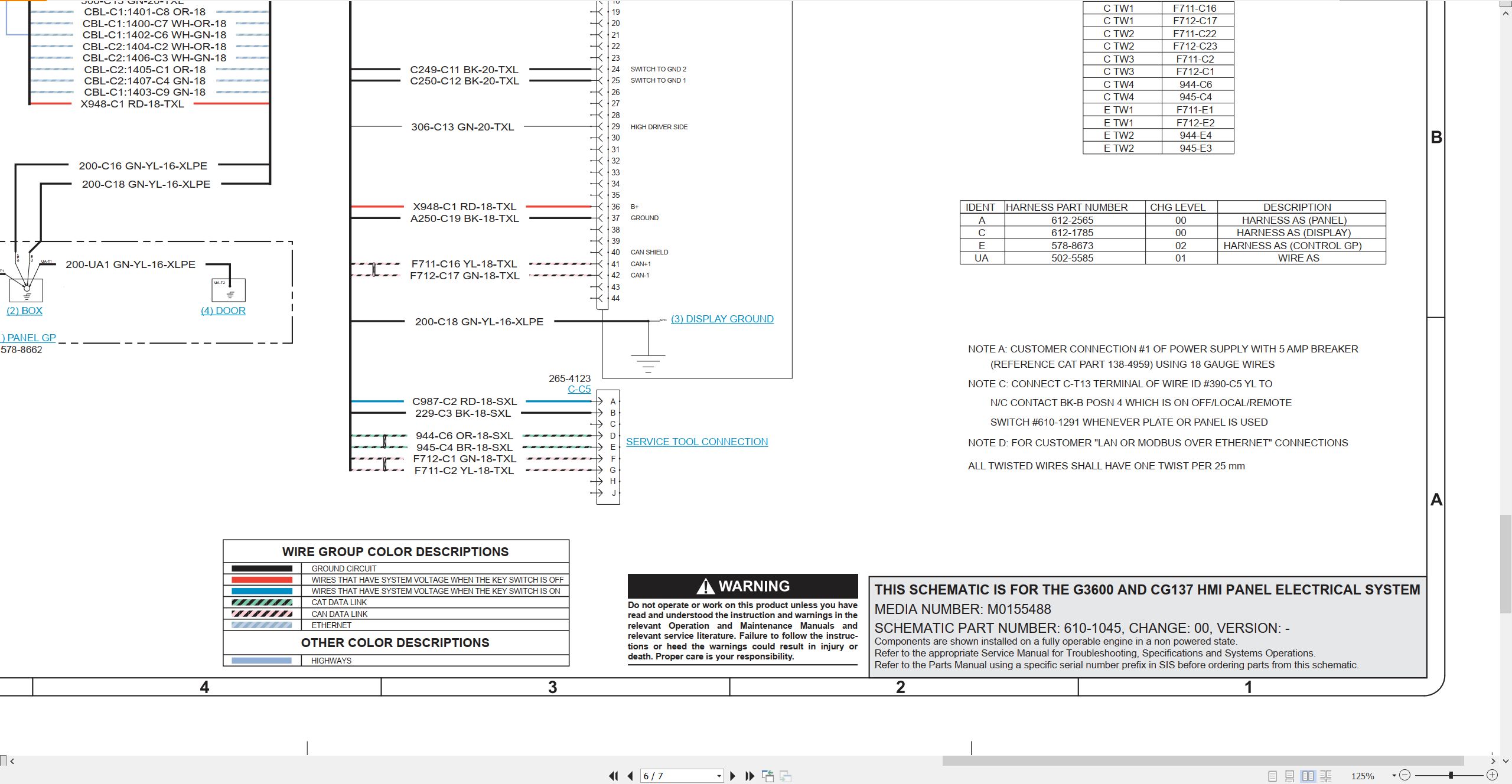Select table cell F711-C16
The image size is (1512, 784).
[1195, 8]
